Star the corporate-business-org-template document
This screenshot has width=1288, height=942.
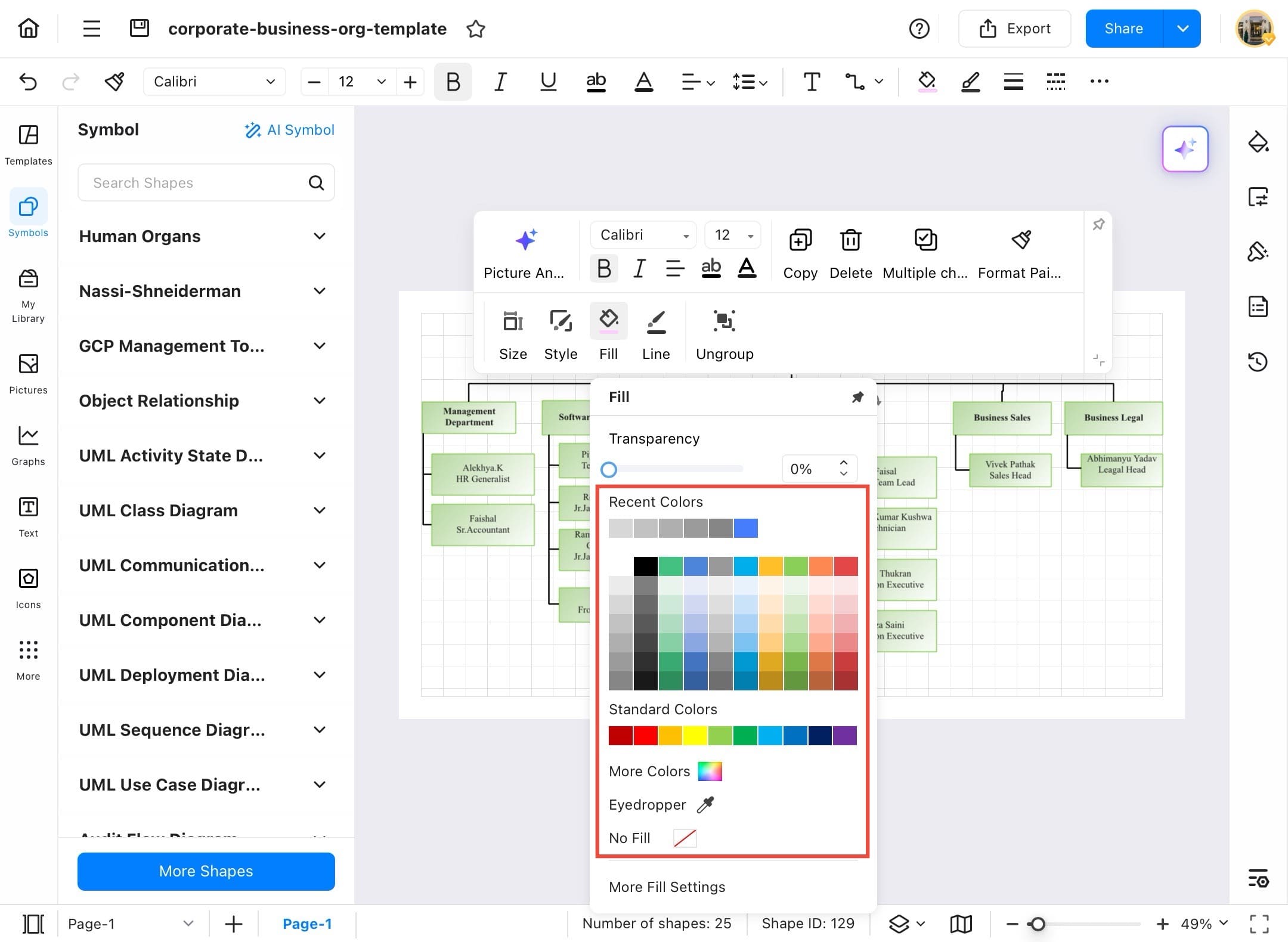pyautogui.click(x=476, y=28)
